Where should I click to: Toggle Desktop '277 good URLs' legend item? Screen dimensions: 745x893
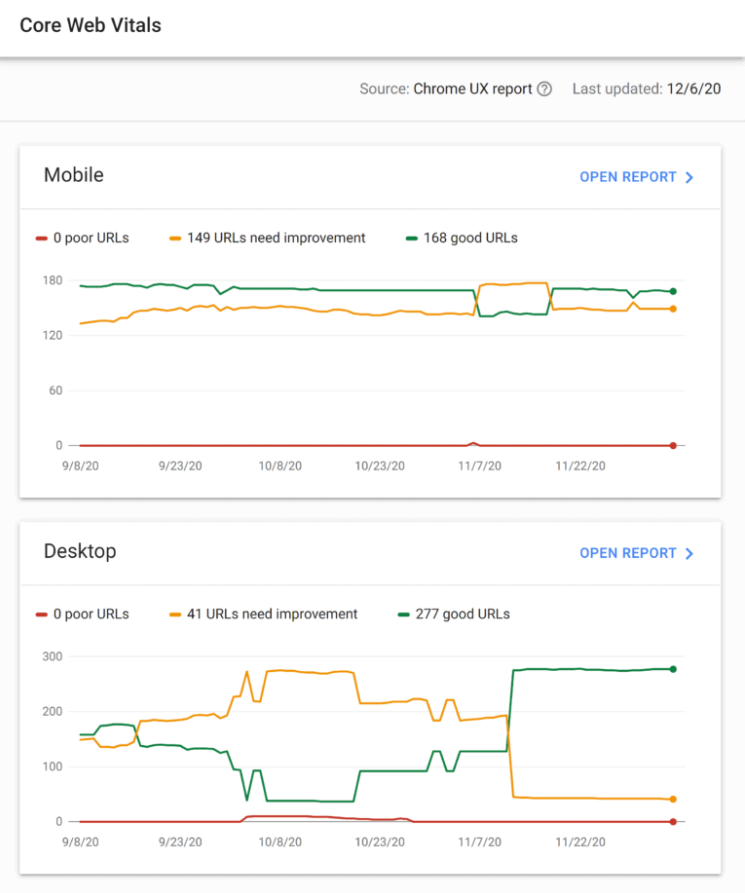point(454,614)
